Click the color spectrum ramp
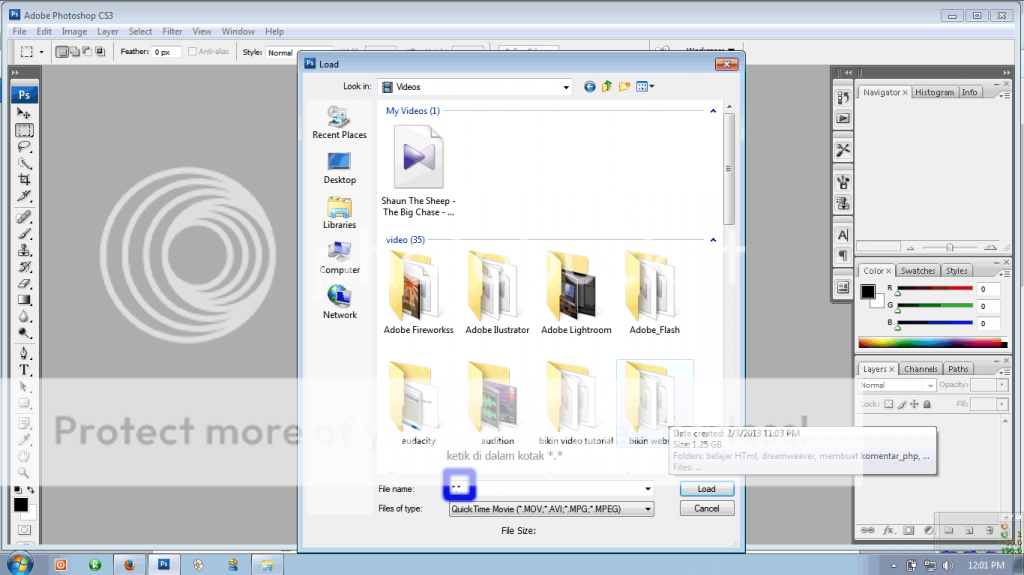 932,342
